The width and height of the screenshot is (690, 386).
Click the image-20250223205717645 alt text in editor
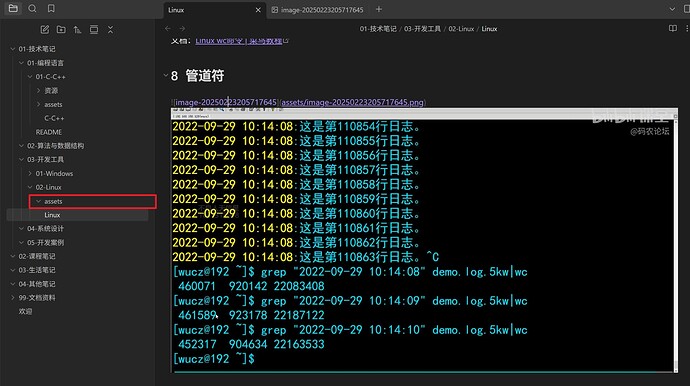(x=225, y=102)
